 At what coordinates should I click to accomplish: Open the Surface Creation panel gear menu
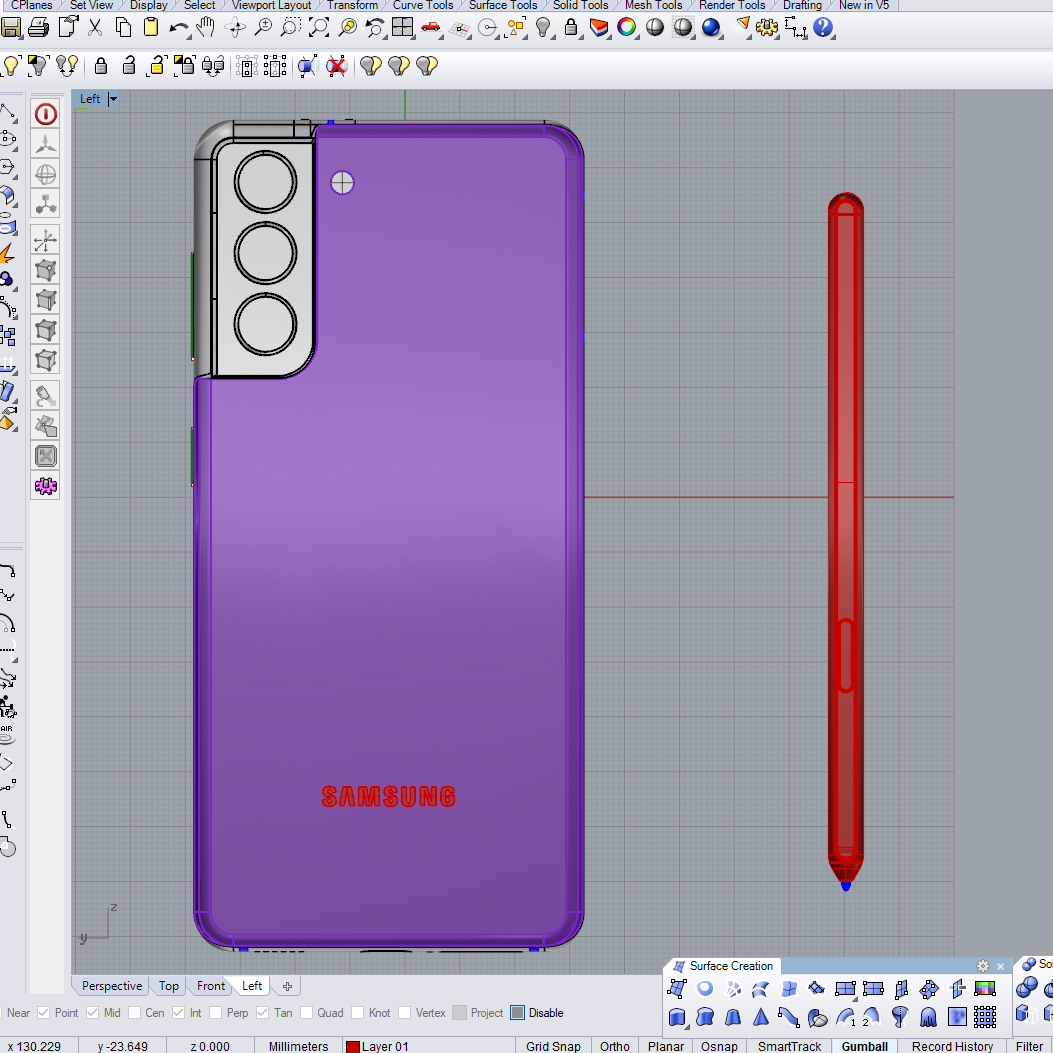point(983,966)
